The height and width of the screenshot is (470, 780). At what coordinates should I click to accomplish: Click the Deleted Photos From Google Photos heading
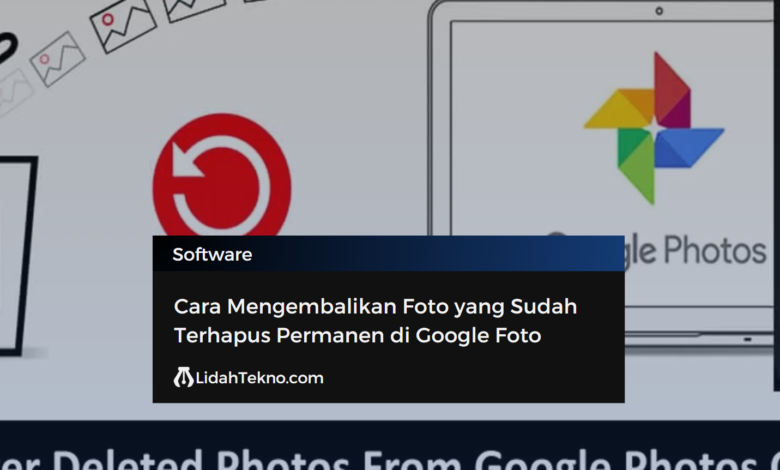tap(390, 460)
